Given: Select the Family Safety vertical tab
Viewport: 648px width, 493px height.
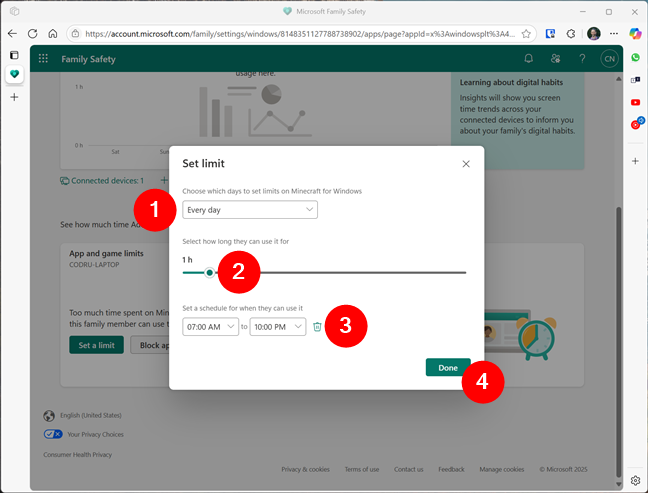Looking at the screenshot, I should point(14,74).
